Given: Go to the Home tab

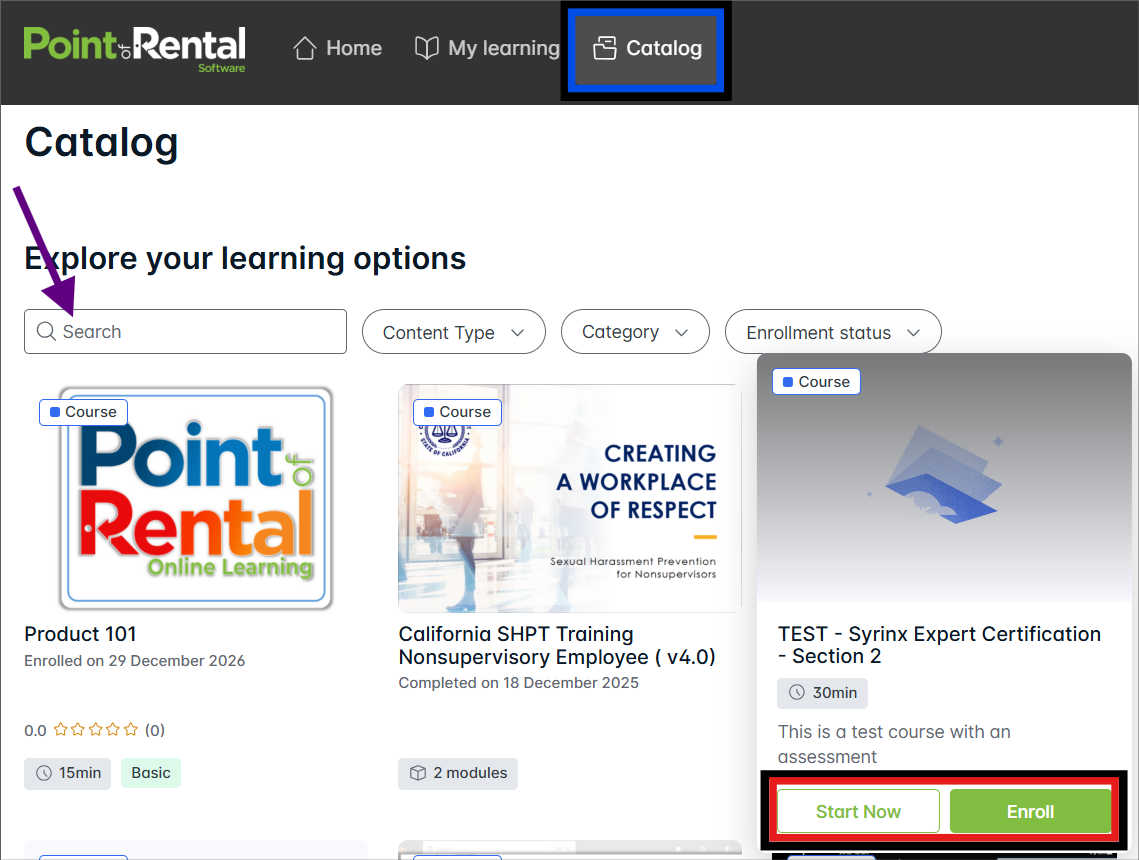Looking at the screenshot, I should 338,48.
